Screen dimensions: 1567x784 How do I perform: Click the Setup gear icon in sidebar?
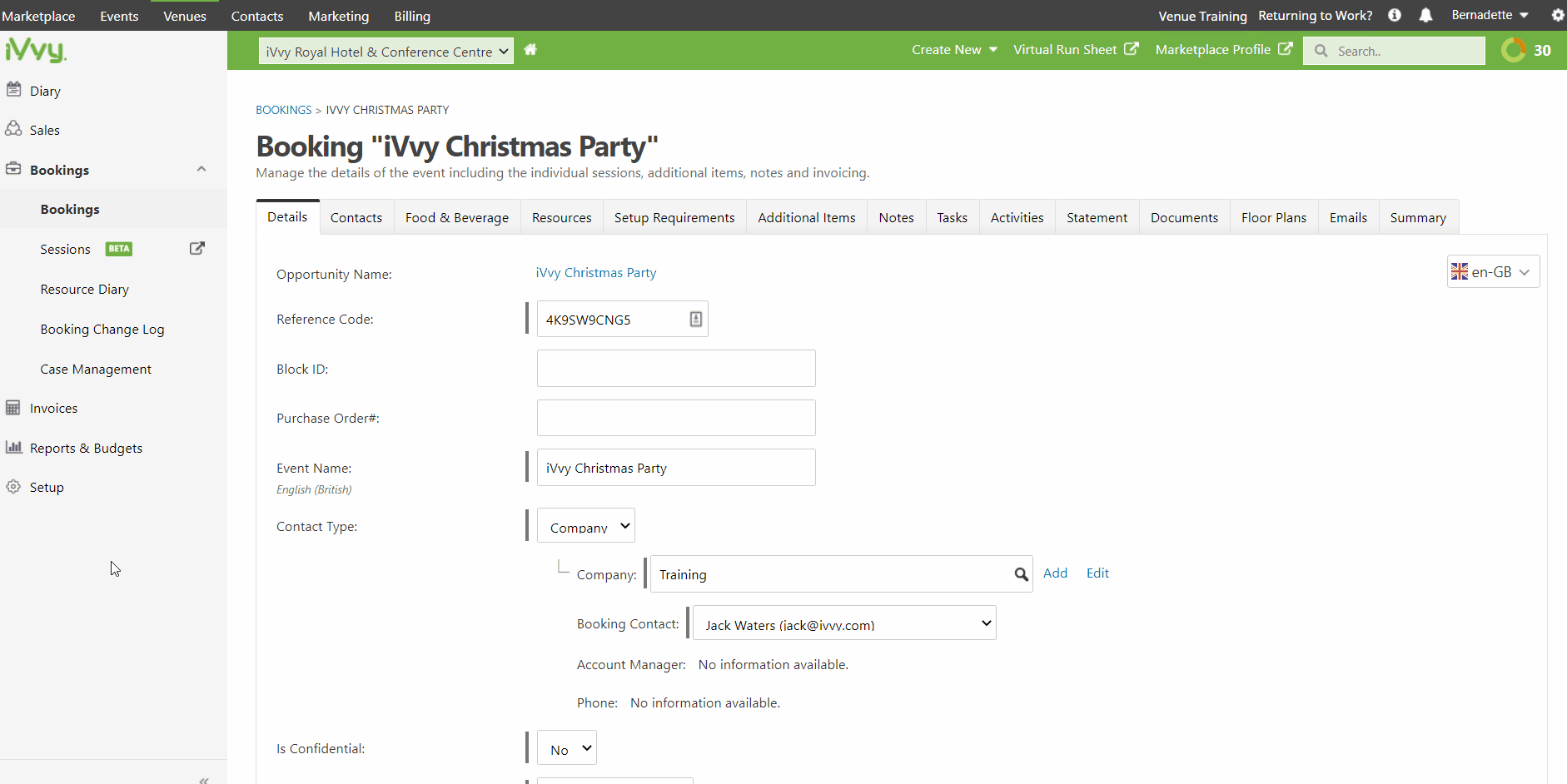[13, 487]
